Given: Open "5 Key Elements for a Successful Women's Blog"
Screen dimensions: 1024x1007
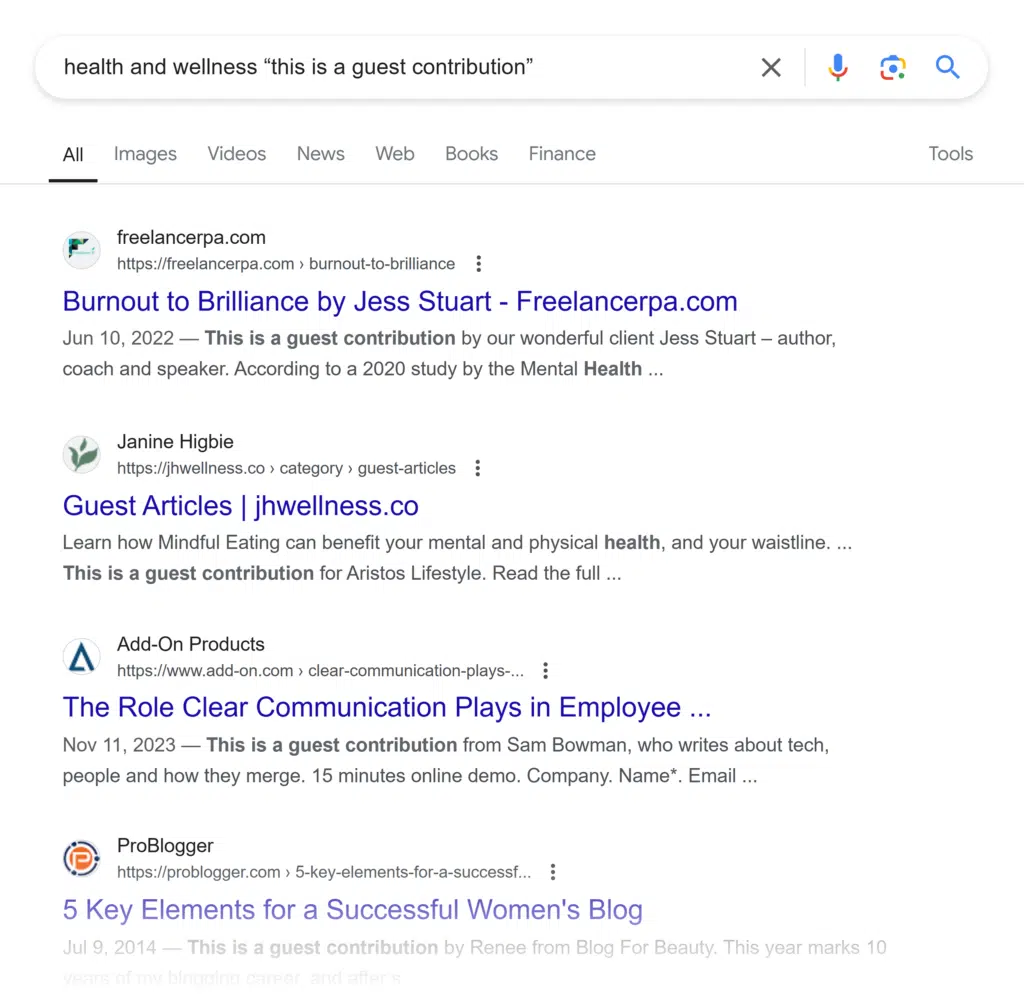Looking at the screenshot, I should [x=352, y=910].
